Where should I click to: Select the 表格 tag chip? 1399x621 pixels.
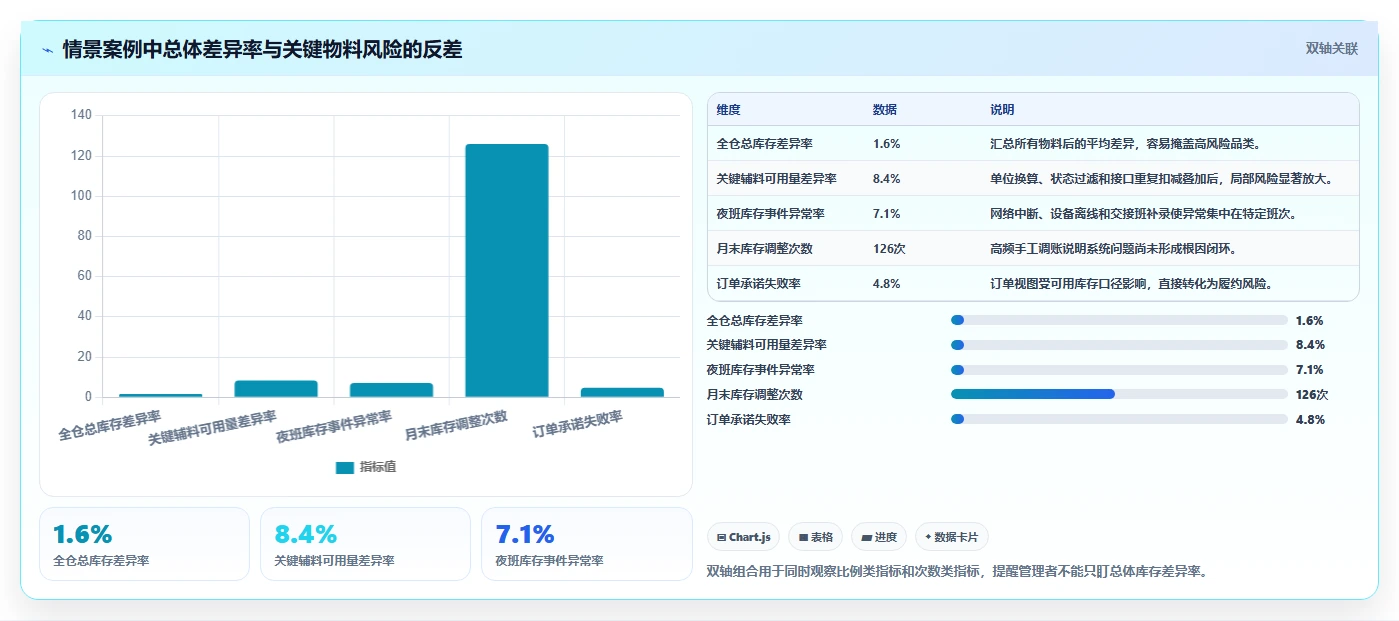(x=815, y=537)
